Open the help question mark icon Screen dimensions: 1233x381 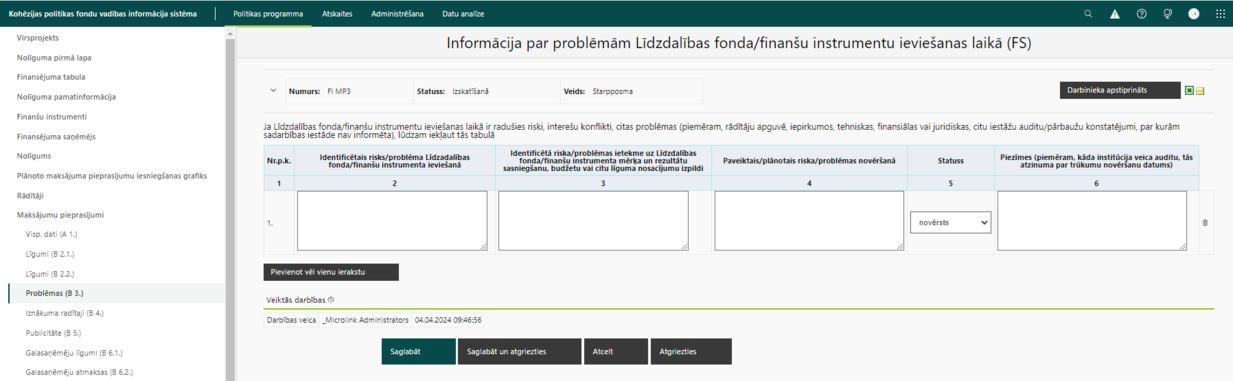(1142, 14)
